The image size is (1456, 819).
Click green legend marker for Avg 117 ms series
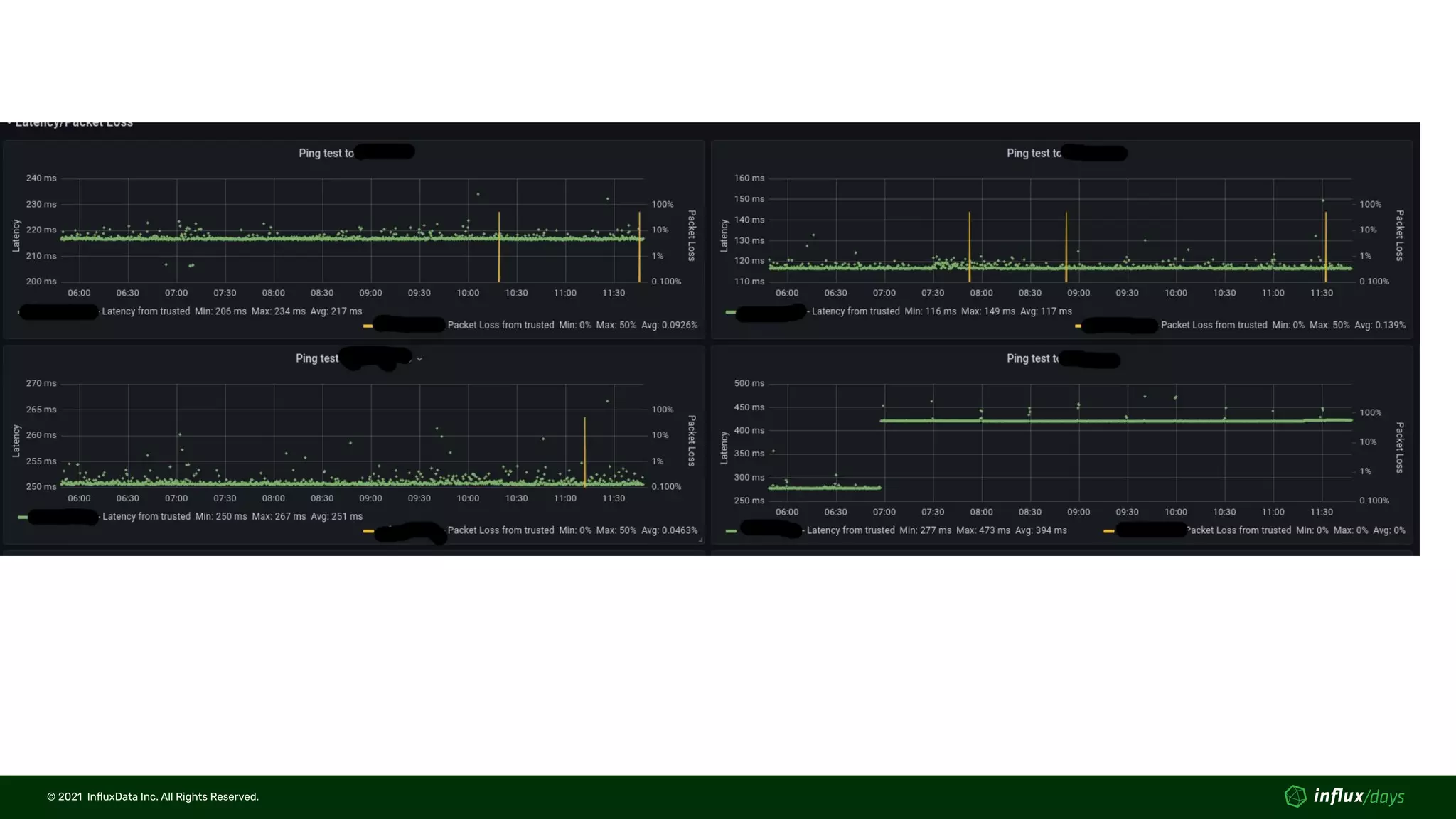pyautogui.click(x=730, y=312)
